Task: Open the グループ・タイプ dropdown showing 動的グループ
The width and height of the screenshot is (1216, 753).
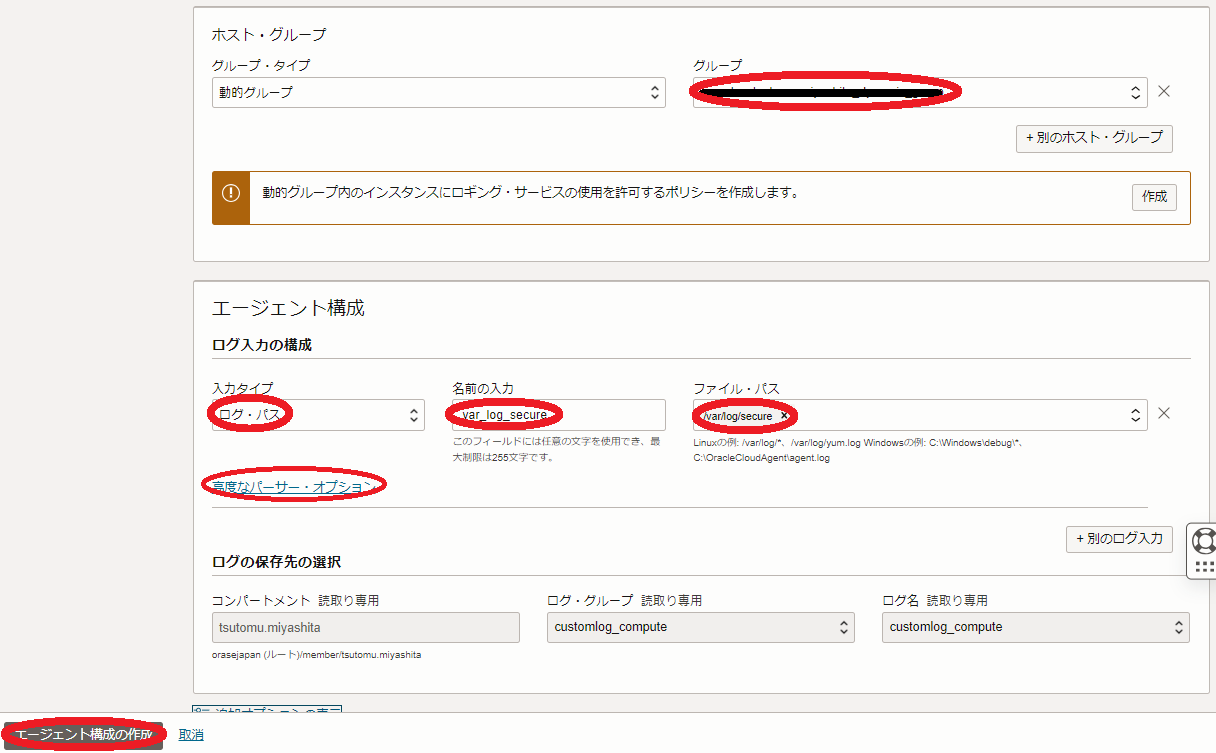Action: (x=438, y=92)
